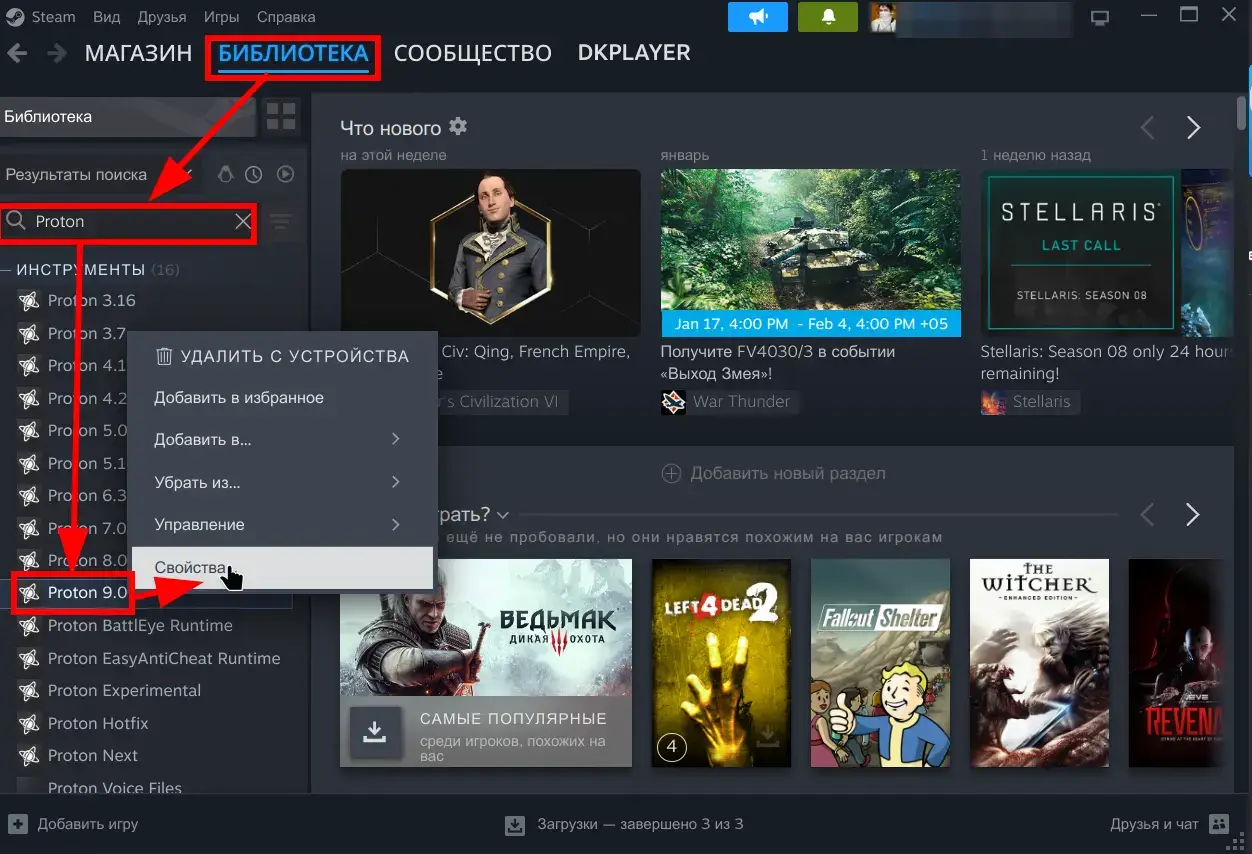Open the Fallout Shelter game cover
Viewport: 1252px width, 854px height.
click(x=880, y=663)
